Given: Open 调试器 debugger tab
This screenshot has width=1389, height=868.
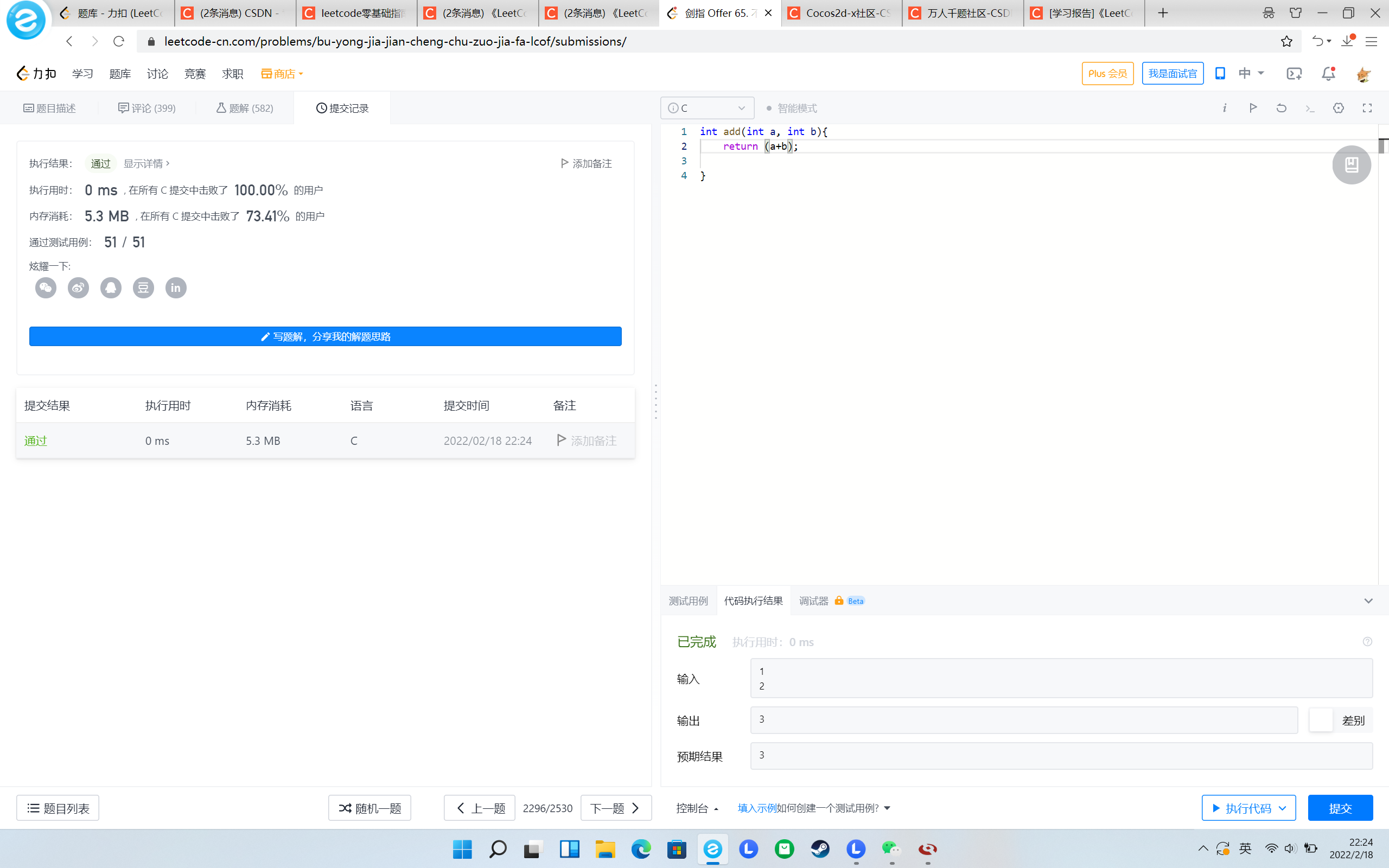Looking at the screenshot, I should click(831, 601).
